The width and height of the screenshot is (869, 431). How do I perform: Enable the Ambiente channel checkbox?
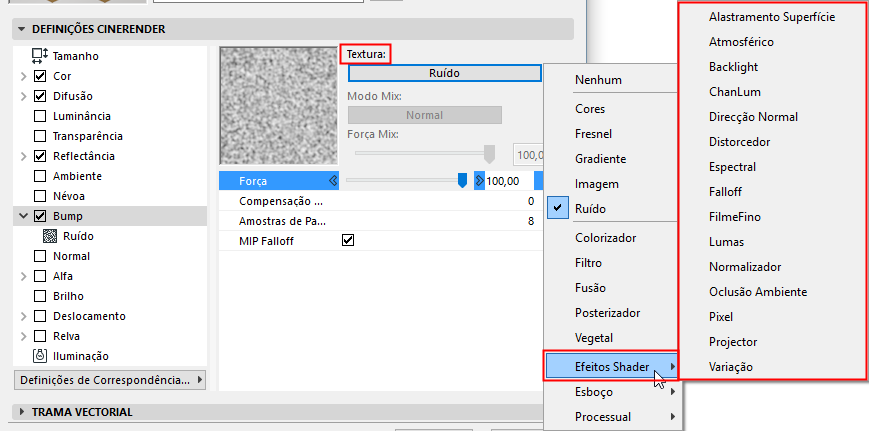40,176
